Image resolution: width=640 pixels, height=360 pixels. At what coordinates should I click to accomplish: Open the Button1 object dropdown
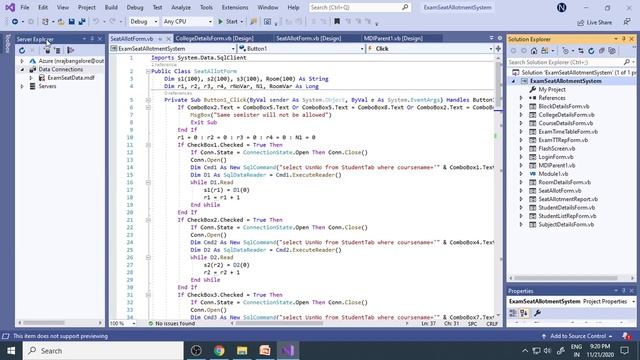tap(301, 49)
